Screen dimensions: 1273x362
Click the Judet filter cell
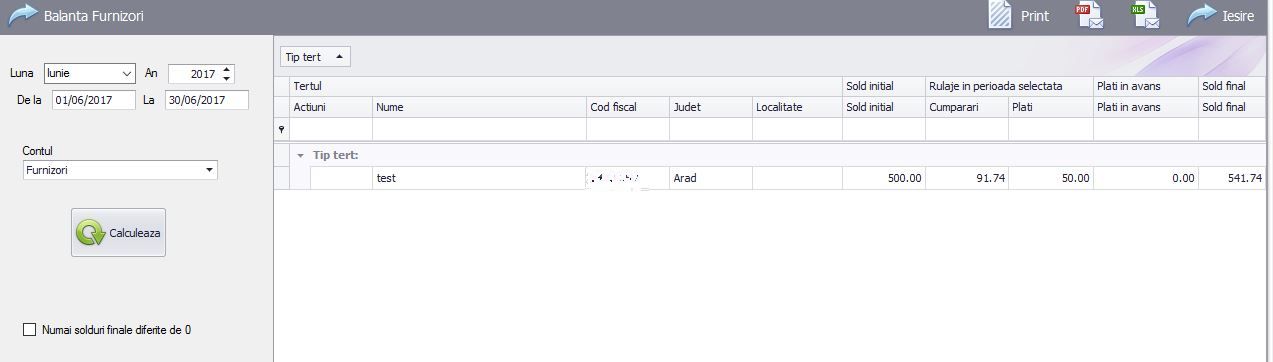pyautogui.click(x=710, y=130)
